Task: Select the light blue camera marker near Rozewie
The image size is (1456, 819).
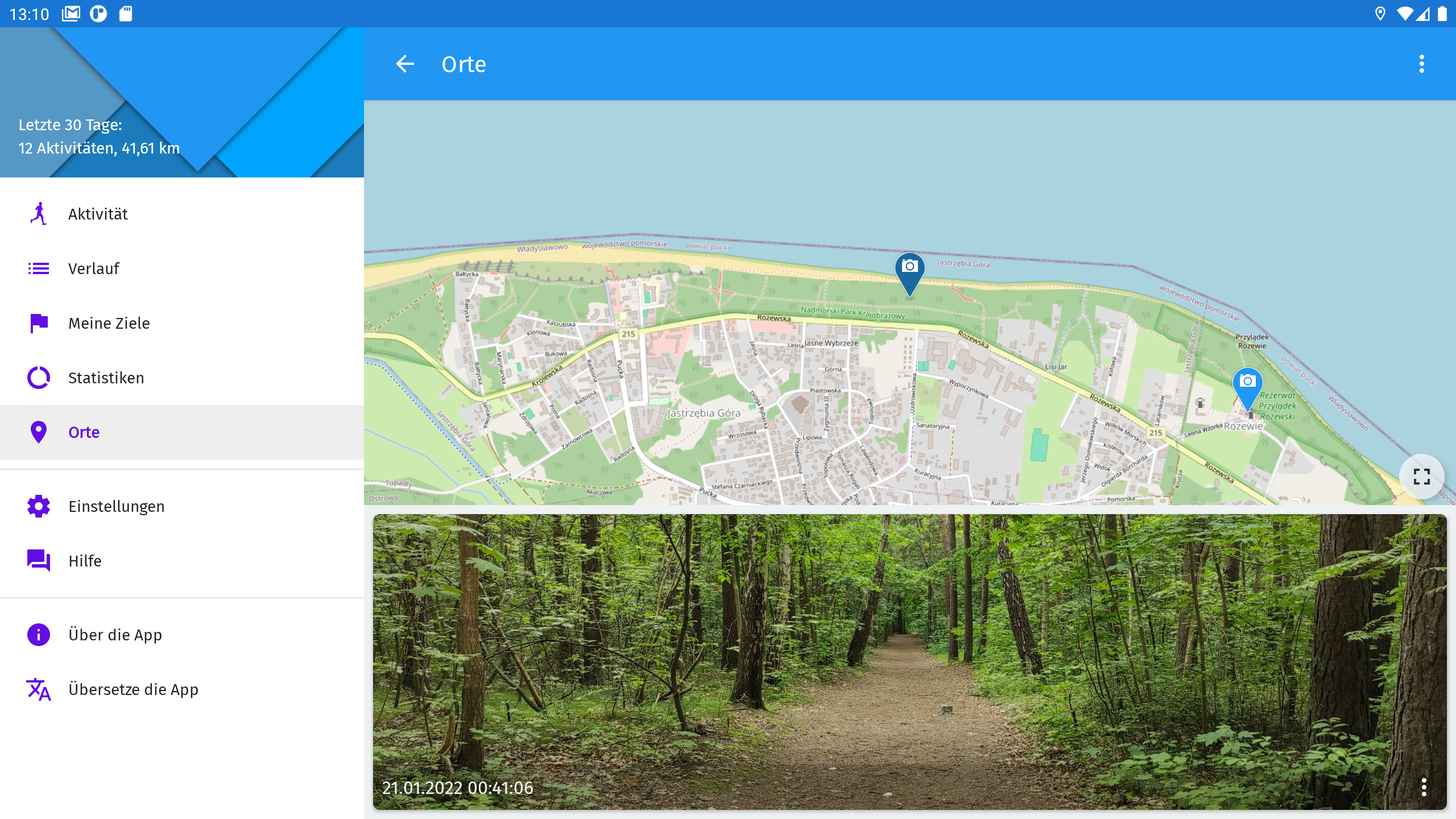Action: pyautogui.click(x=1247, y=386)
